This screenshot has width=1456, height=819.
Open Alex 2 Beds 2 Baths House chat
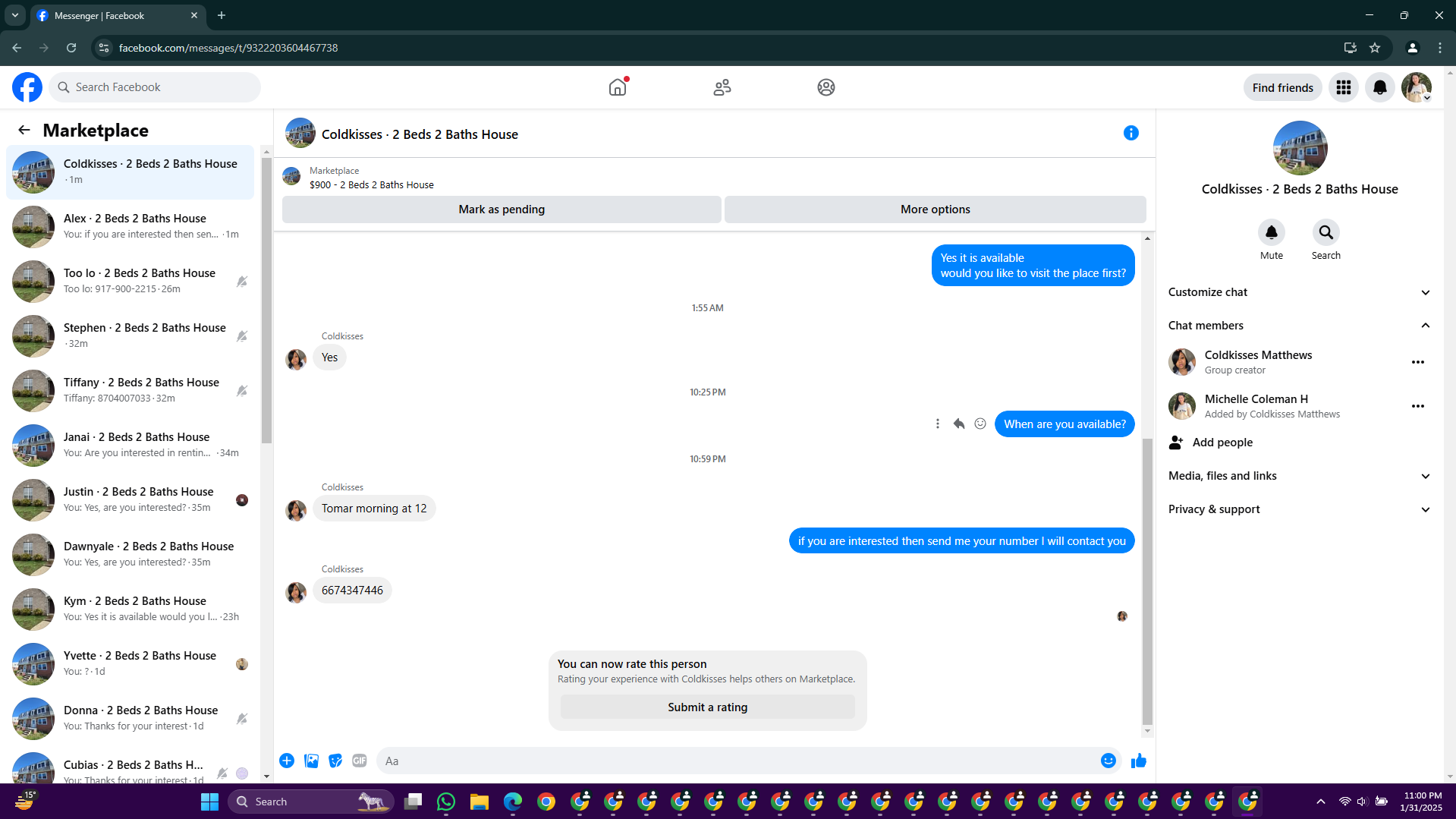(x=130, y=227)
